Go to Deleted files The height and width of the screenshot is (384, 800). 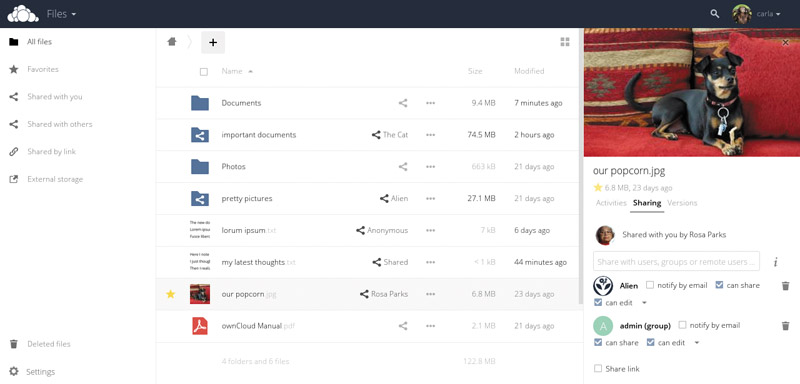tap(49, 344)
